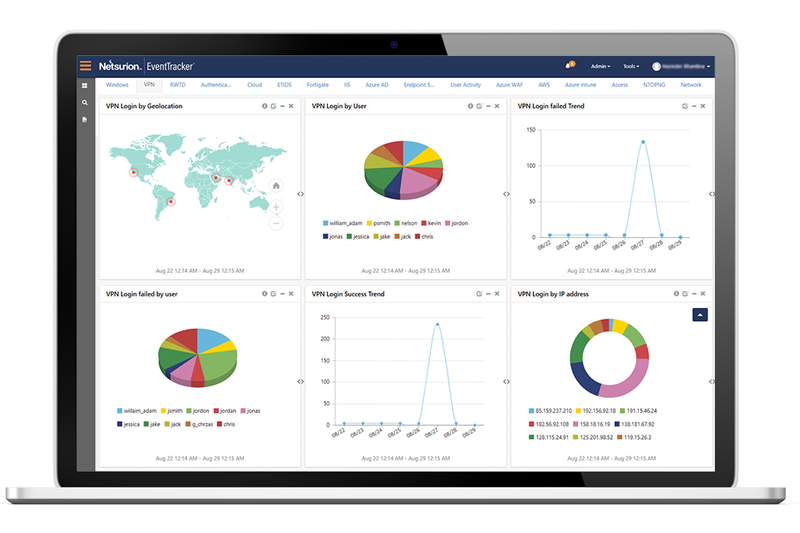Screen dimensions: 800x533
Task: Show info for VPN Login by Geolocation widget
Action: click(x=264, y=106)
